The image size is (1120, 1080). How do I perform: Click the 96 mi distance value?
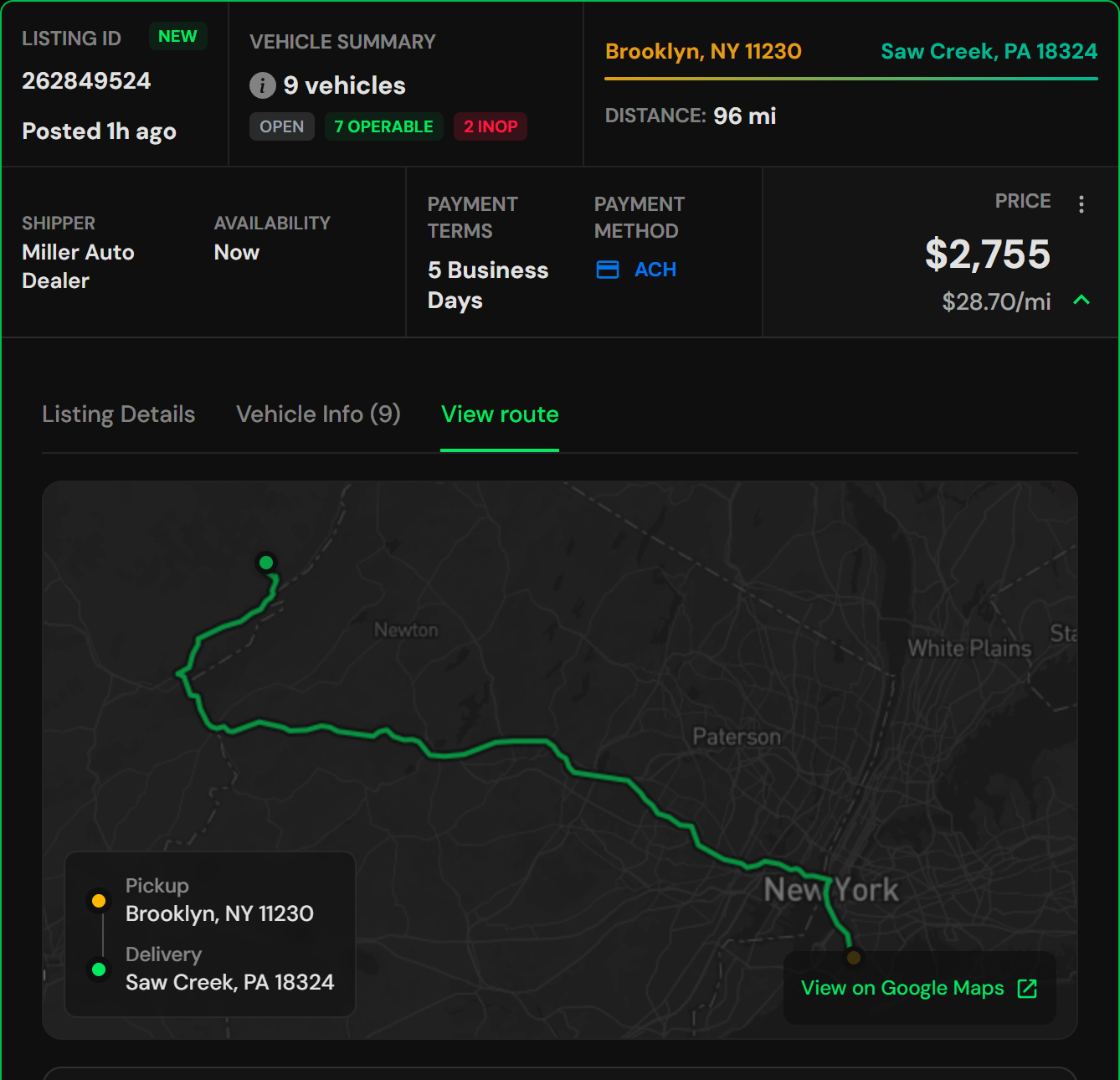click(745, 116)
